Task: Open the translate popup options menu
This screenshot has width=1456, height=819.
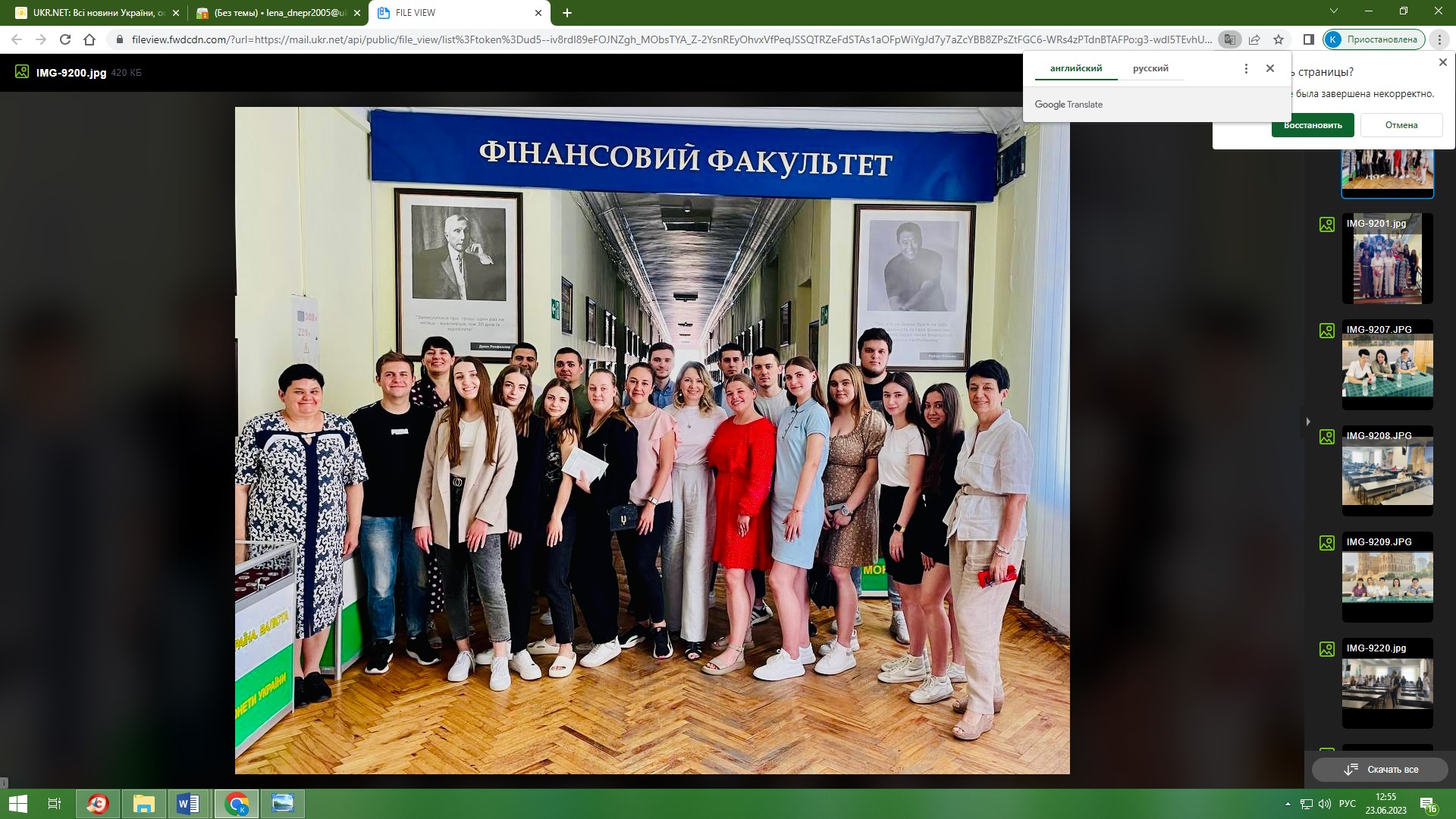Action: [x=1246, y=68]
